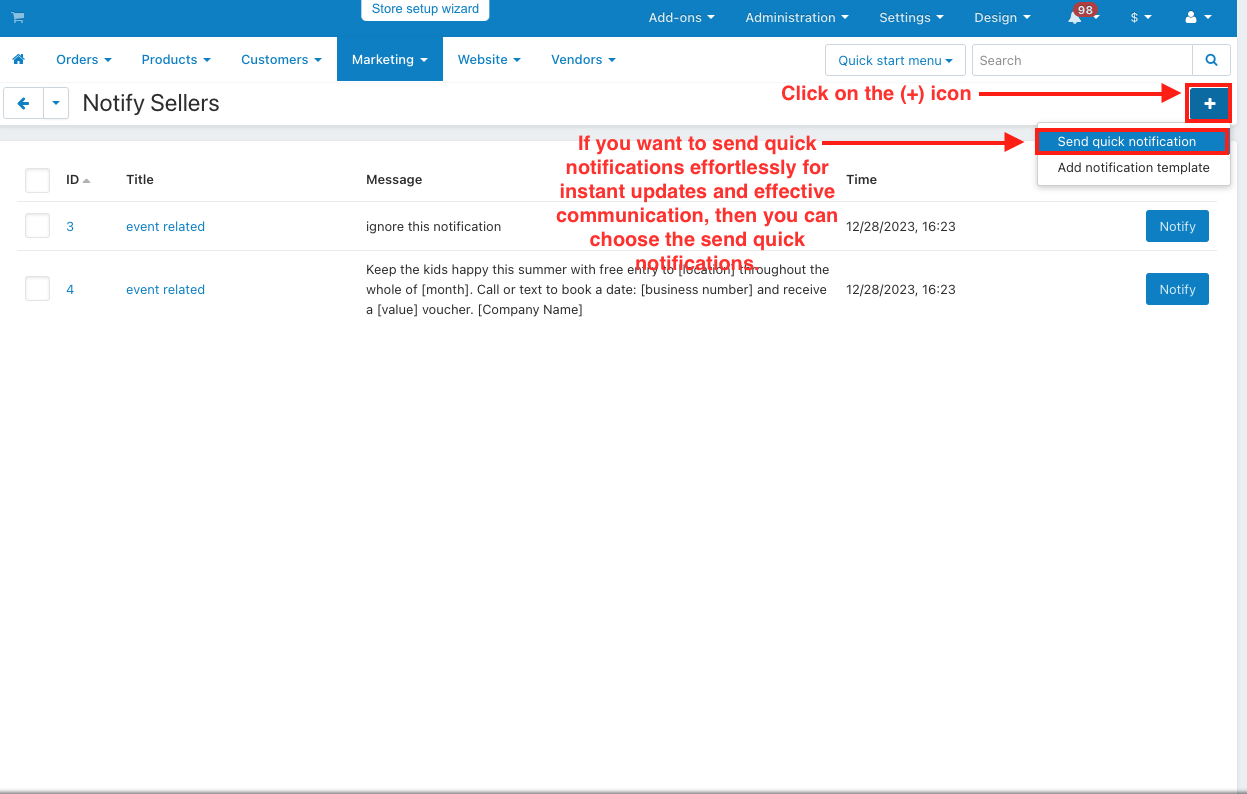The image size is (1247, 794).
Task: Open the event related link for ID 4
Action: (165, 290)
